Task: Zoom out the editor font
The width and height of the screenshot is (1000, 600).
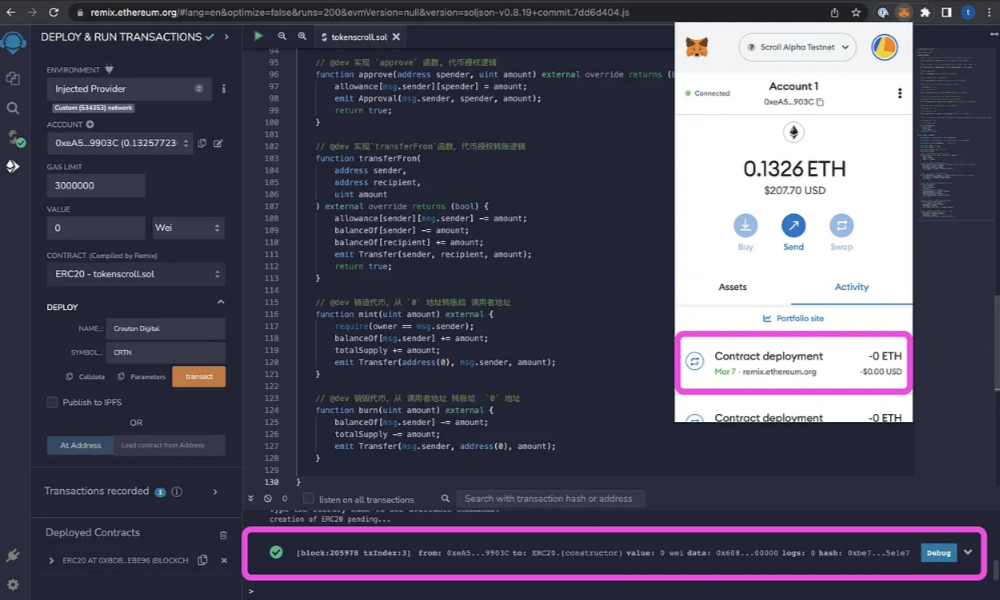Action: tap(282, 36)
